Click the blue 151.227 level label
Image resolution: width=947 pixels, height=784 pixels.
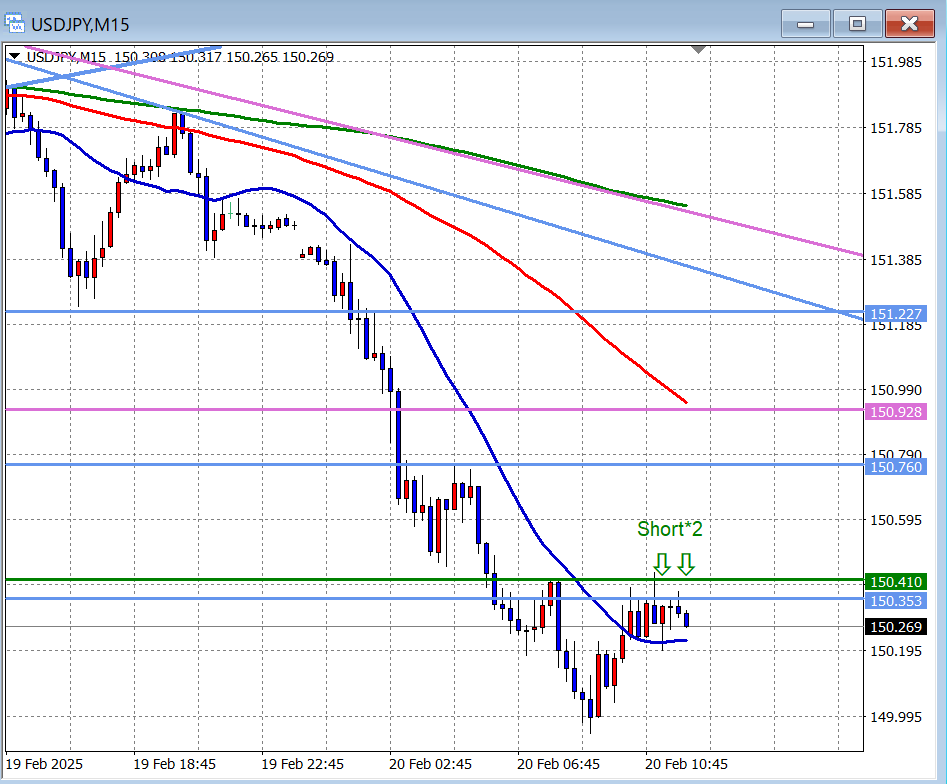click(x=896, y=313)
